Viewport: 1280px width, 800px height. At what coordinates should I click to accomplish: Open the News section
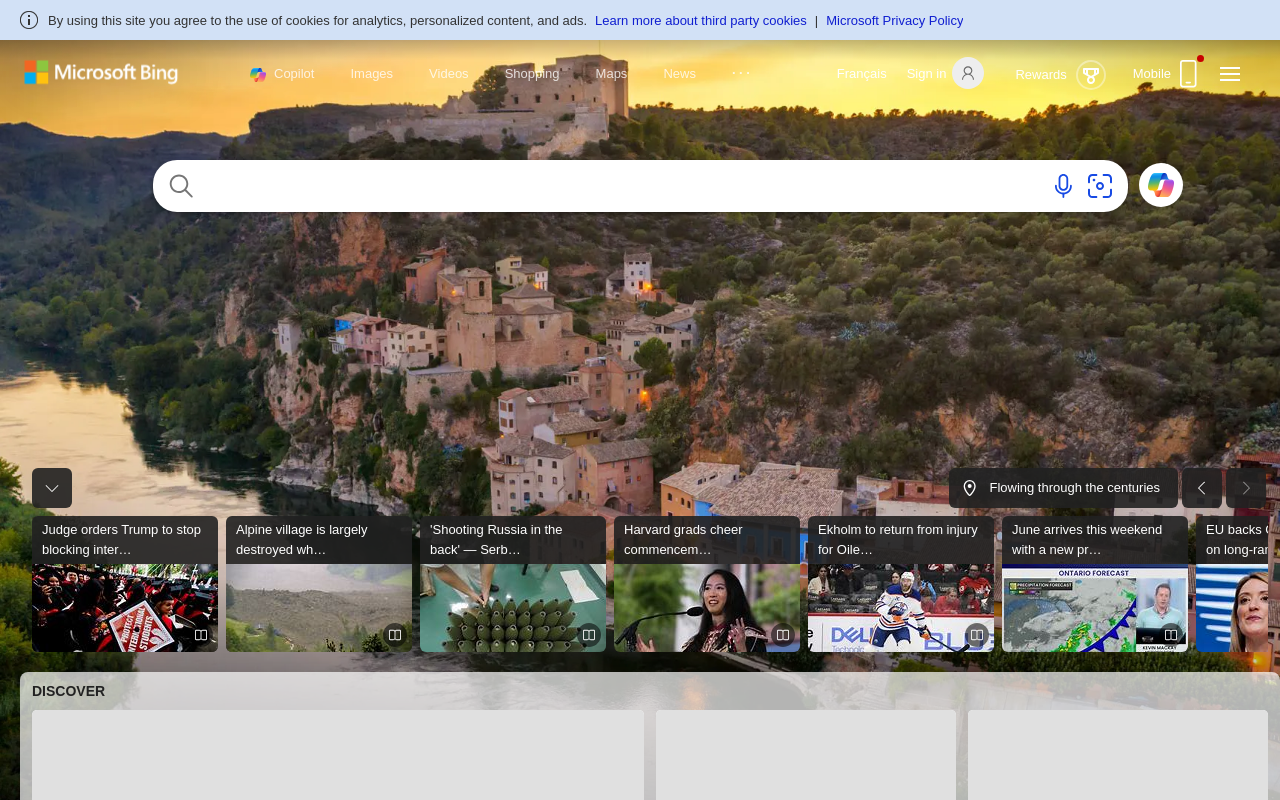679,73
